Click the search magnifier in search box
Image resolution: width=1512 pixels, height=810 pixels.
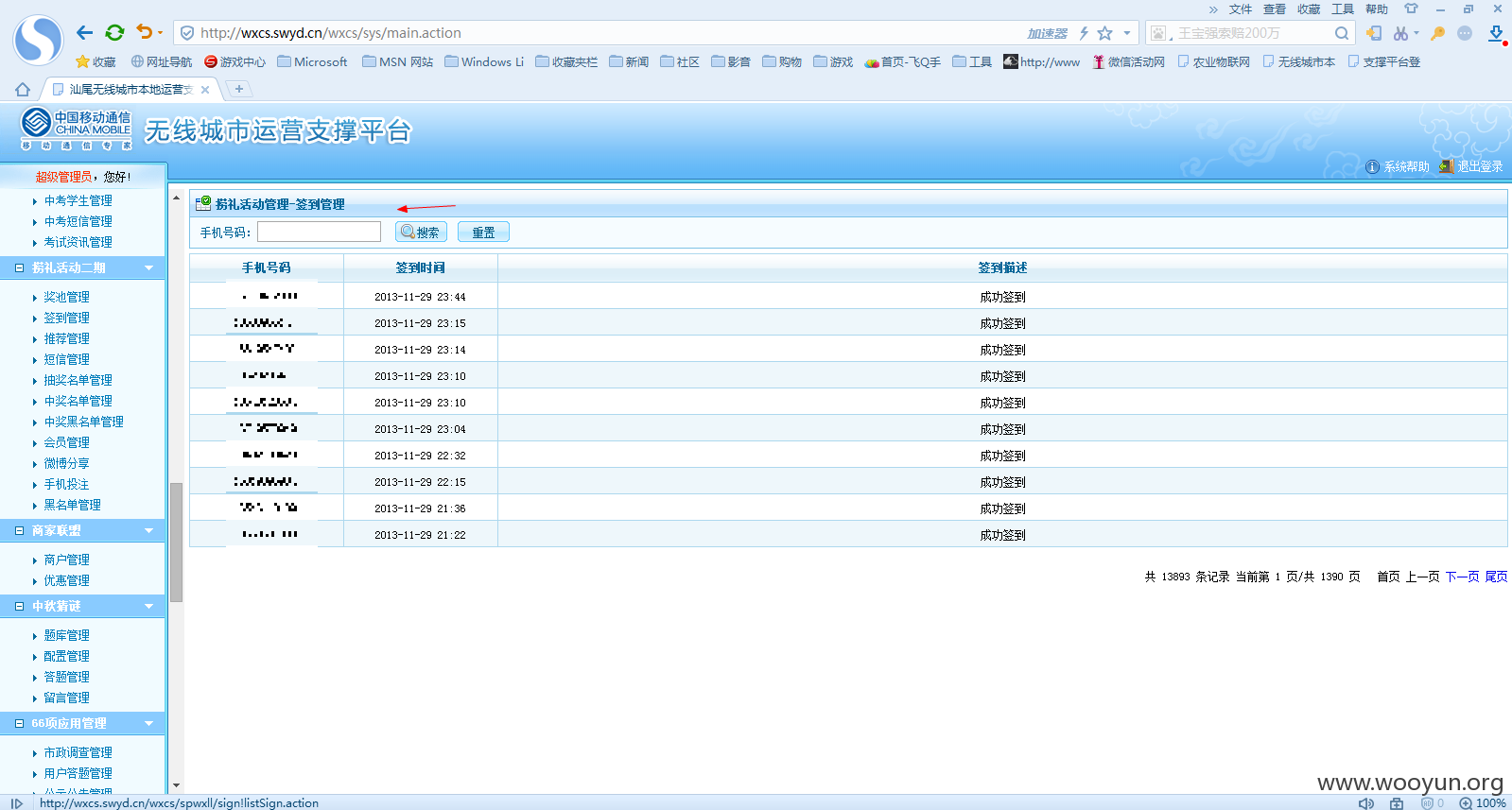point(1342,33)
